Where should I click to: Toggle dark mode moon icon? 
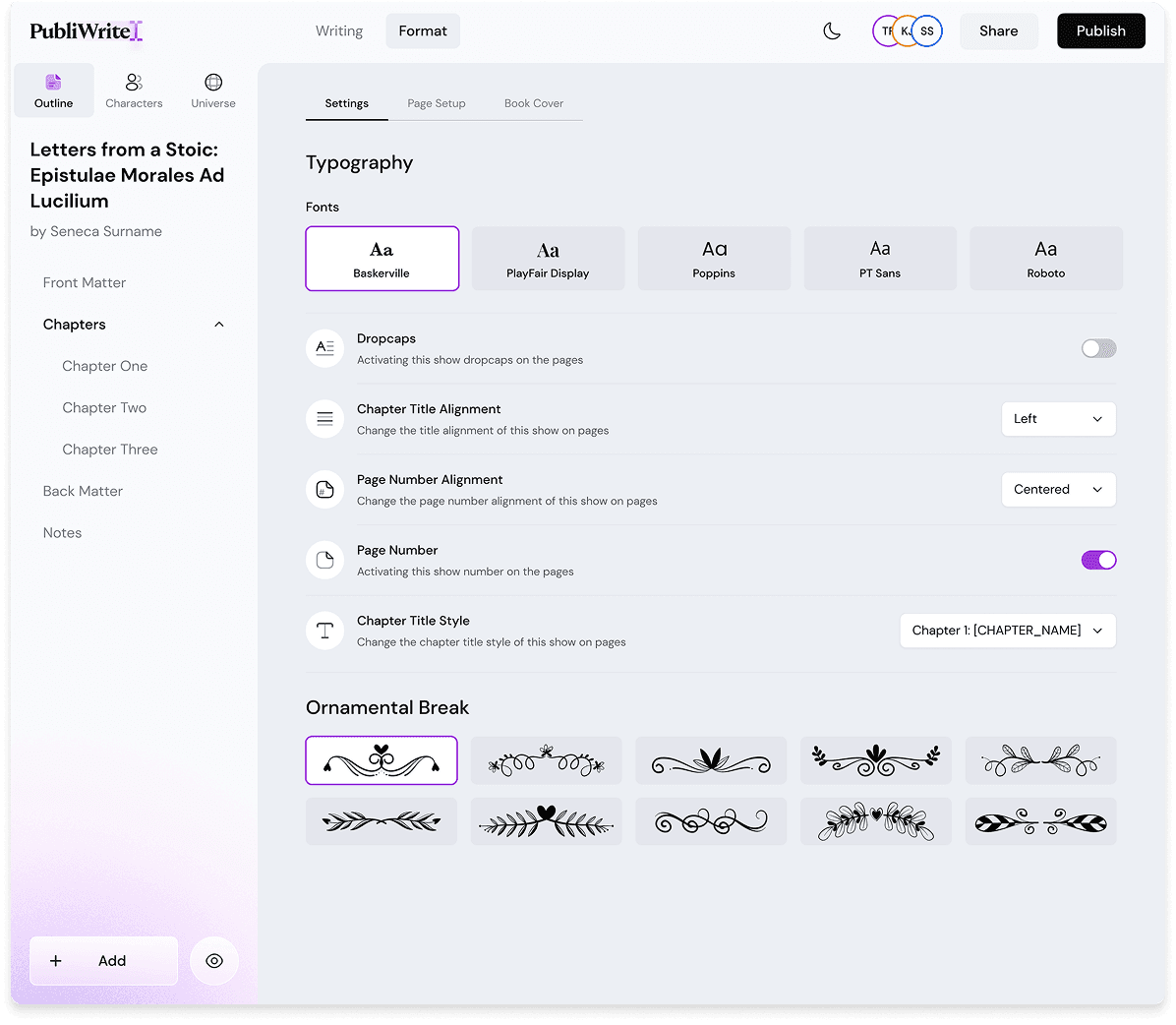click(x=832, y=31)
